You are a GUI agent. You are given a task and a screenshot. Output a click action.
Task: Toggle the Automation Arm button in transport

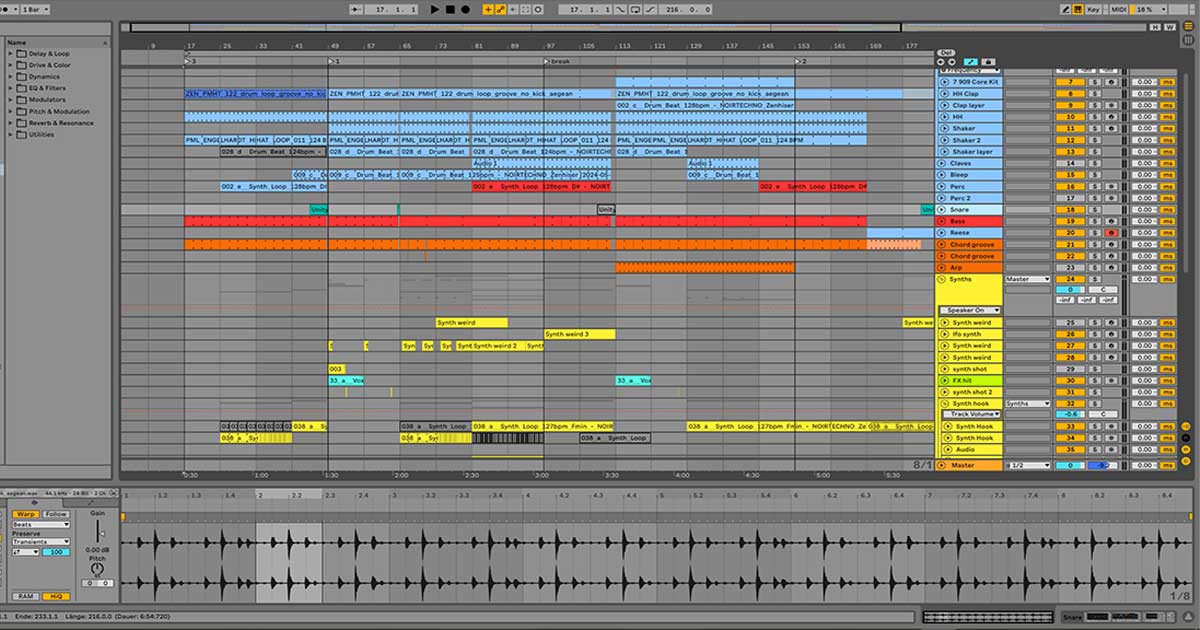(x=501, y=9)
